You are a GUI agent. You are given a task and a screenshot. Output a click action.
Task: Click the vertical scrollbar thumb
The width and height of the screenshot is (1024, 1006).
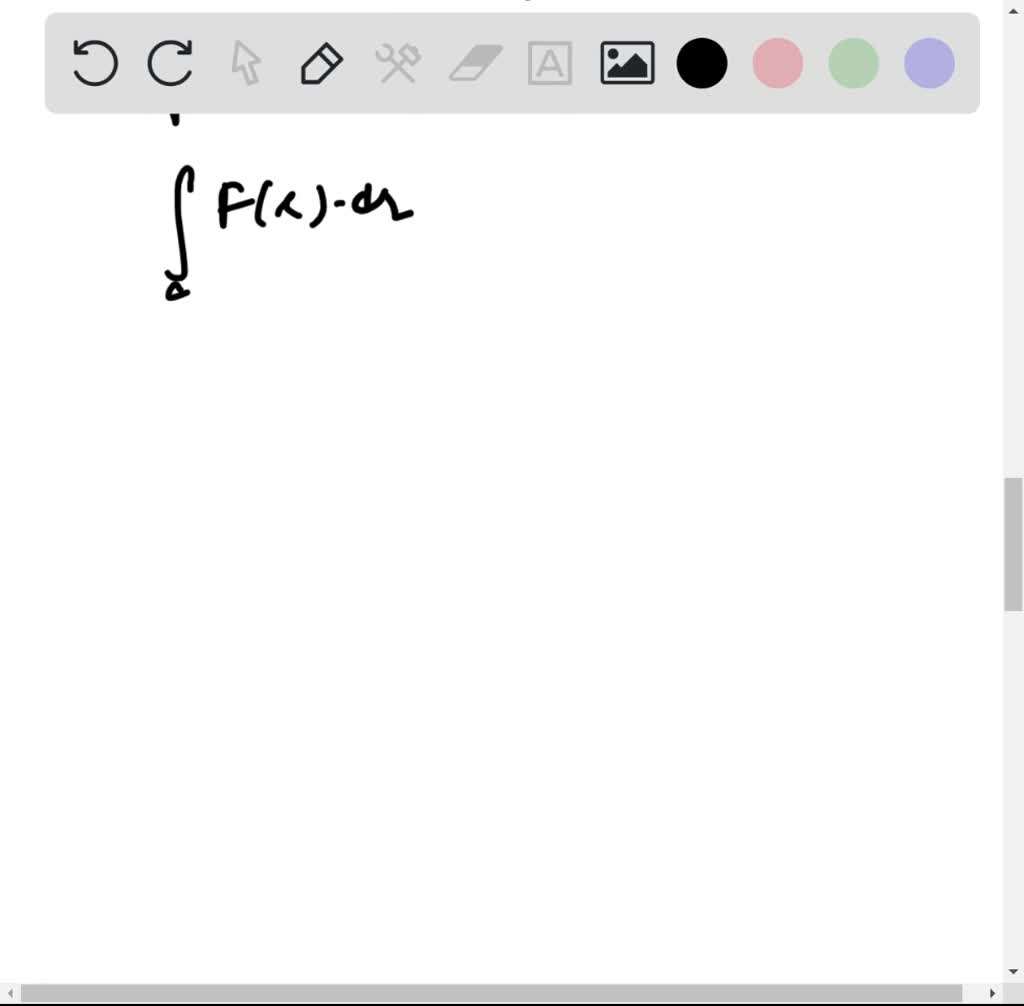1013,545
